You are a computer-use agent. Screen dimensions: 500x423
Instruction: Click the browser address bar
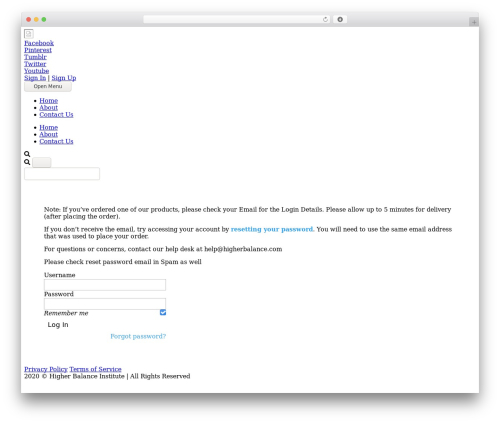pyautogui.click(x=236, y=20)
